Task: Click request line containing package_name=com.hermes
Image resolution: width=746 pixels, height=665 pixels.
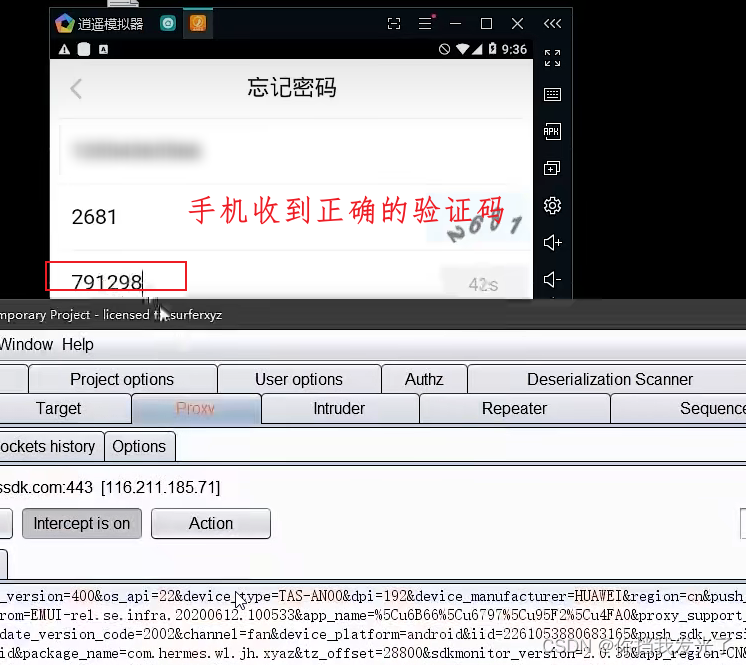Action: click(373, 653)
